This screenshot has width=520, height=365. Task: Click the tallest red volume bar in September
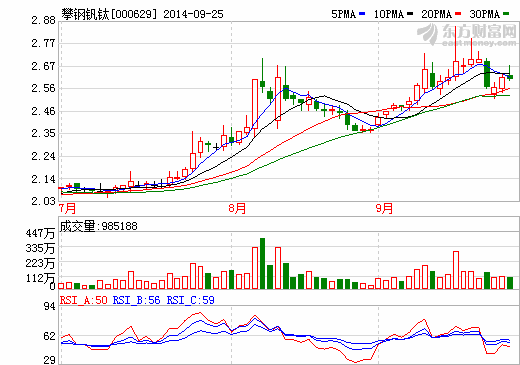coord(456,270)
